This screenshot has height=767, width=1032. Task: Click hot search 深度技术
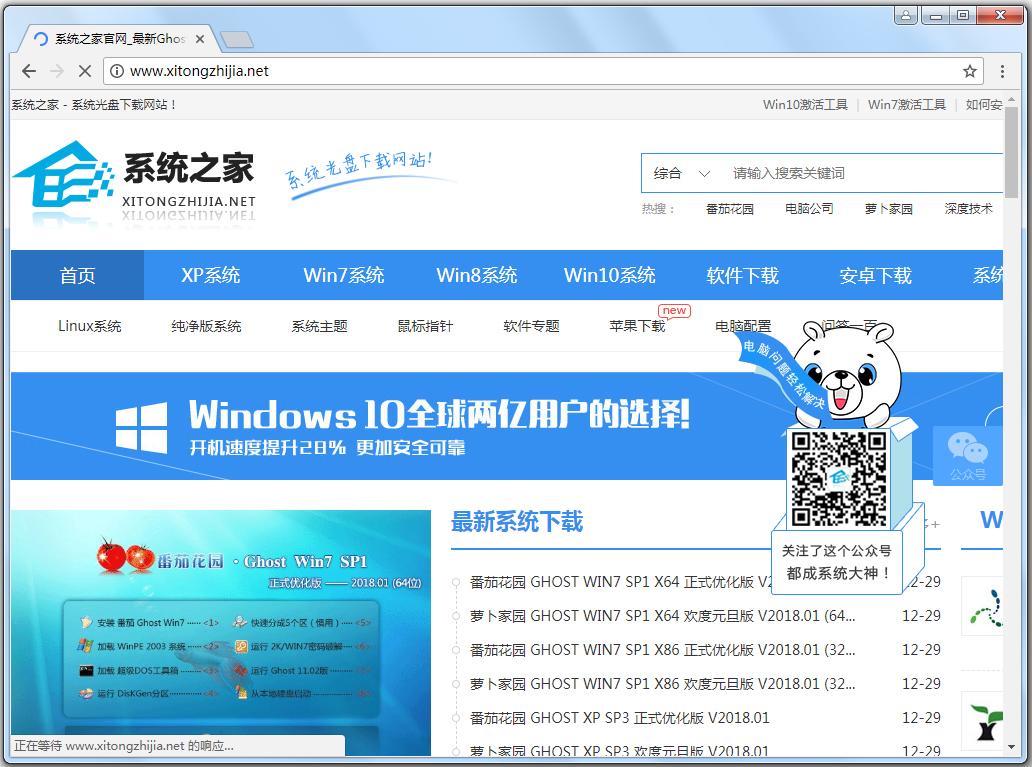[968, 209]
